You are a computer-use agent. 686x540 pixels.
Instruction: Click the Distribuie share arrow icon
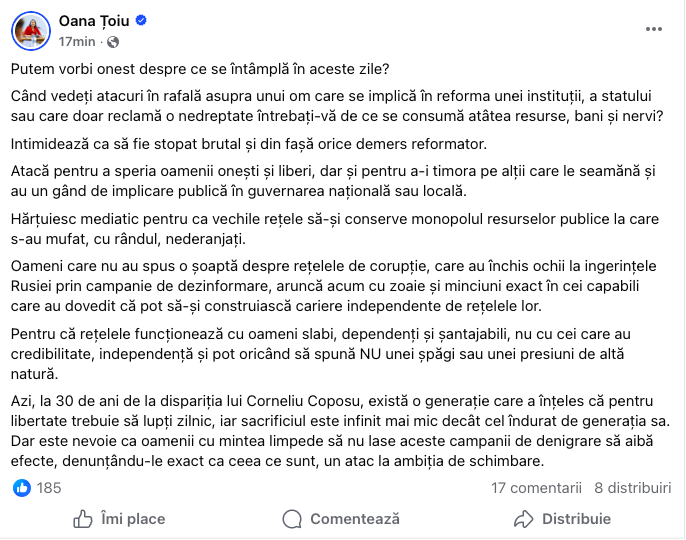tap(523, 519)
